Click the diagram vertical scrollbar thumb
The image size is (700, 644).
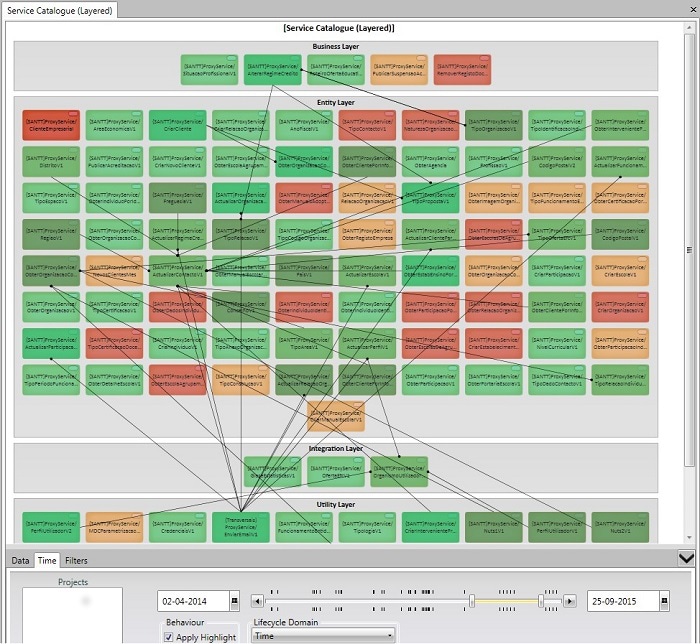click(689, 249)
